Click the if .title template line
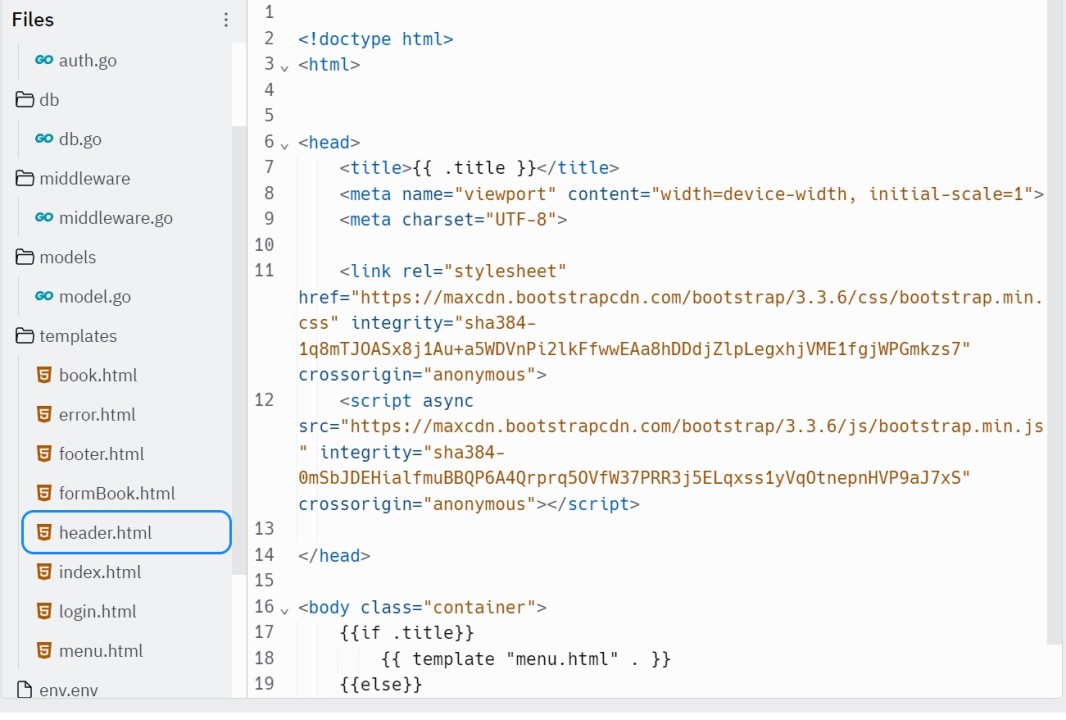 (407, 633)
